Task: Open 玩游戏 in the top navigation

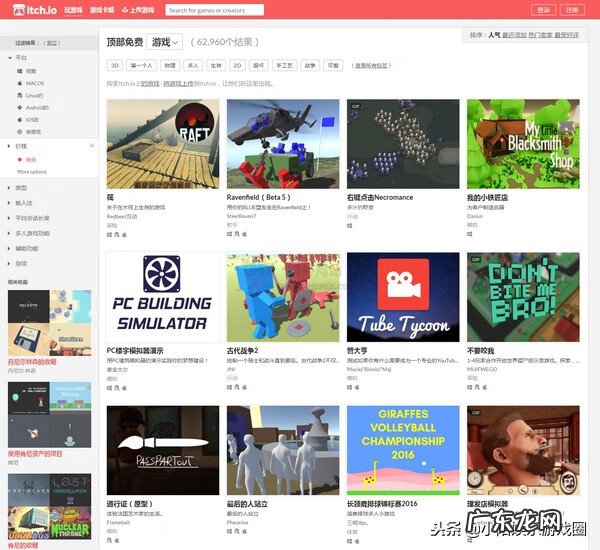Action: pos(73,10)
